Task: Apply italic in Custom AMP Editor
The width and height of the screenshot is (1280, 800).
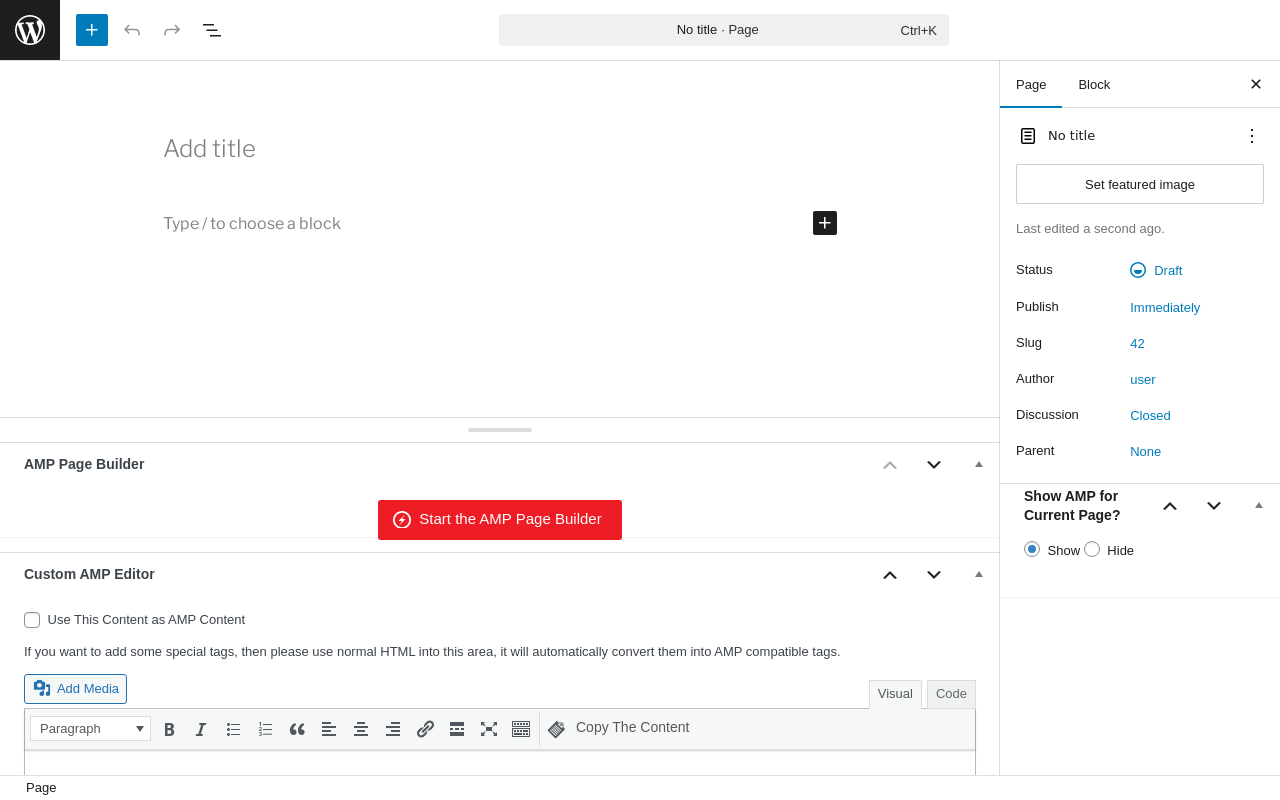Action: (x=201, y=729)
